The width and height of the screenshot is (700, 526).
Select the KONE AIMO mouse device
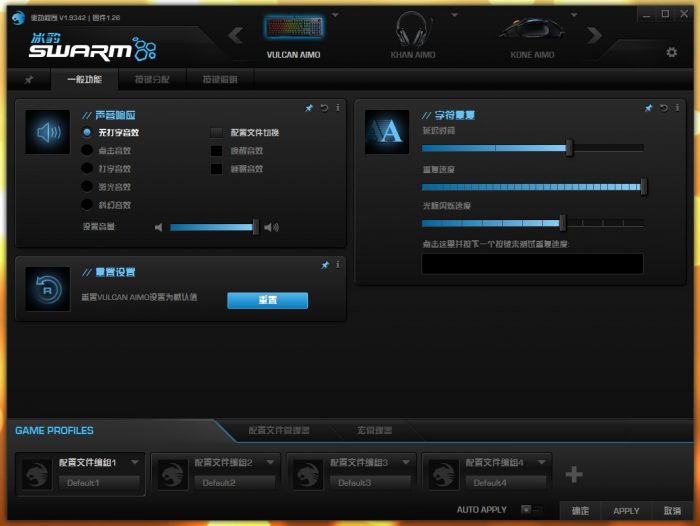pyautogui.click(x=532, y=35)
